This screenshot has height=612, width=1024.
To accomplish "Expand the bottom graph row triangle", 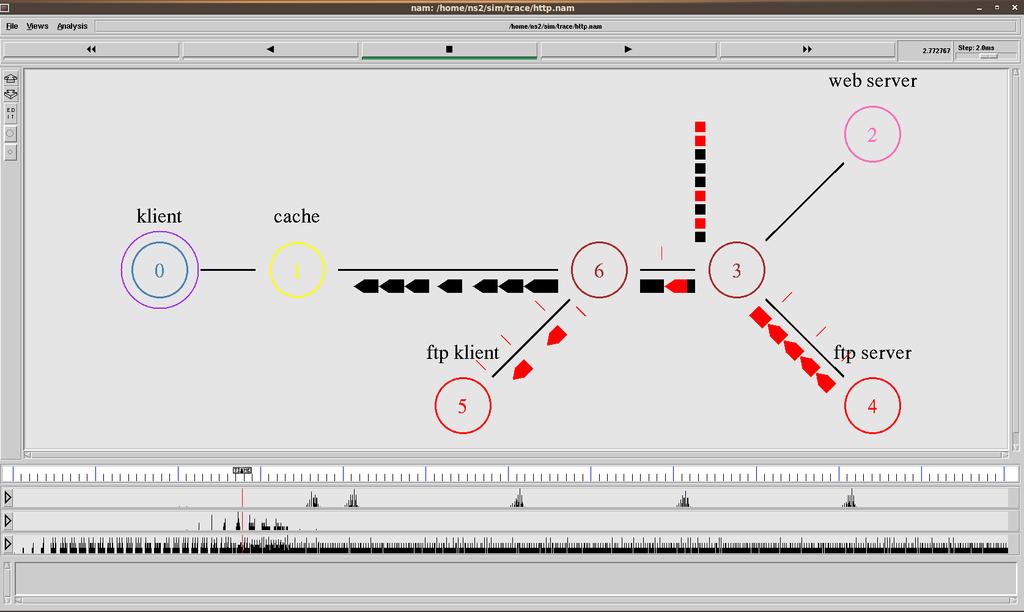I will 8,543.
